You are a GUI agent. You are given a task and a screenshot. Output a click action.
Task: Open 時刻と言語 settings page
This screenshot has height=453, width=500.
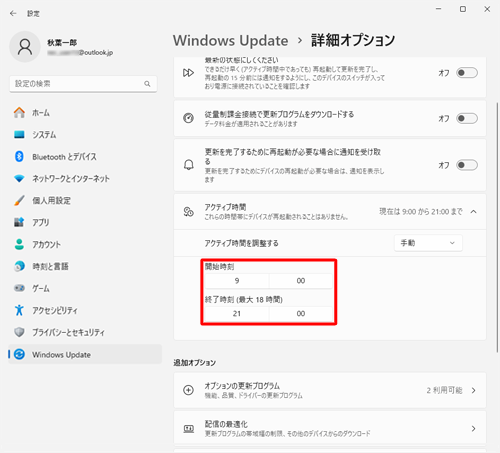pyautogui.click(x=85, y=266)
